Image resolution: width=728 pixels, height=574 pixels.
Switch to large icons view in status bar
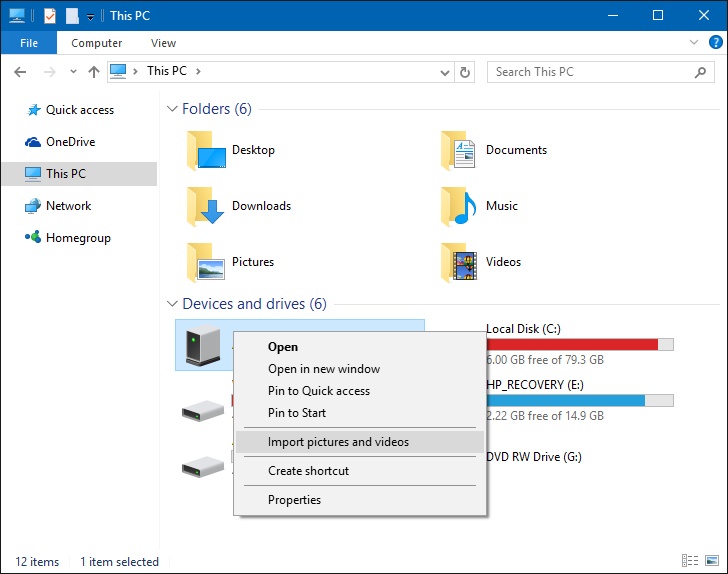click(x=712, y=561)
